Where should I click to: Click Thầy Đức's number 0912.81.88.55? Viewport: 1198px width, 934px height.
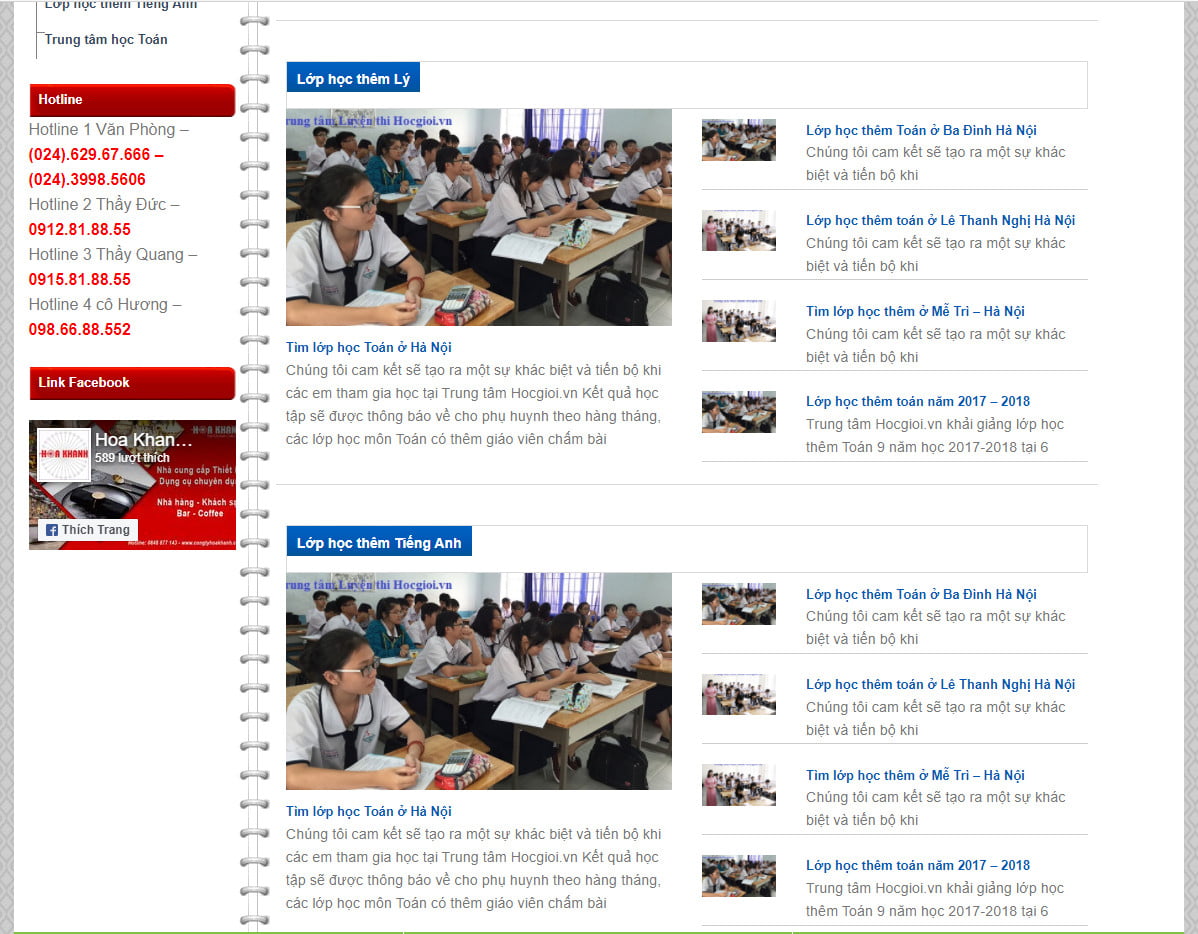[x=79, y=229]
